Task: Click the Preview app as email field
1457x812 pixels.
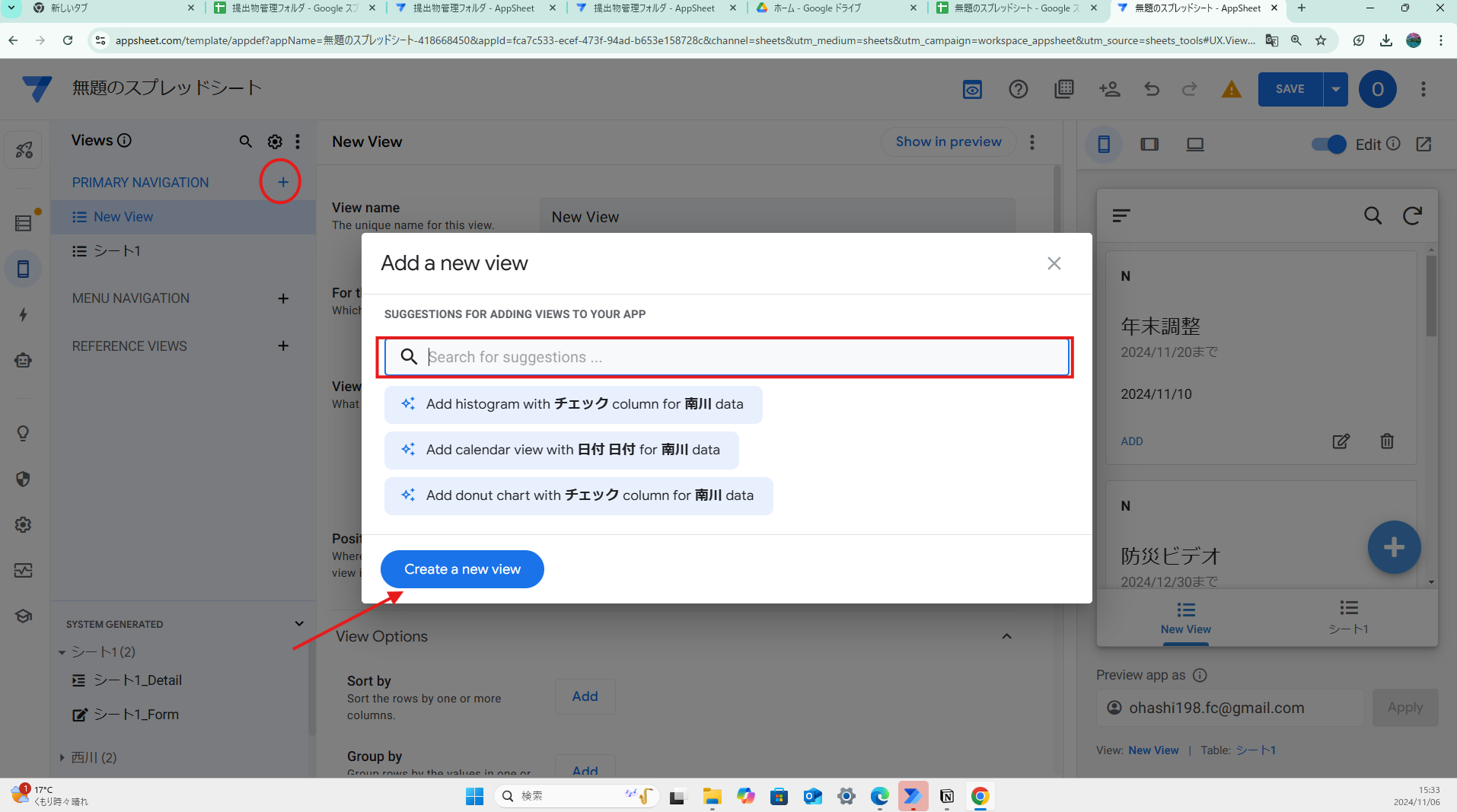Action: pyautogui.click(x=1231, y=708)
